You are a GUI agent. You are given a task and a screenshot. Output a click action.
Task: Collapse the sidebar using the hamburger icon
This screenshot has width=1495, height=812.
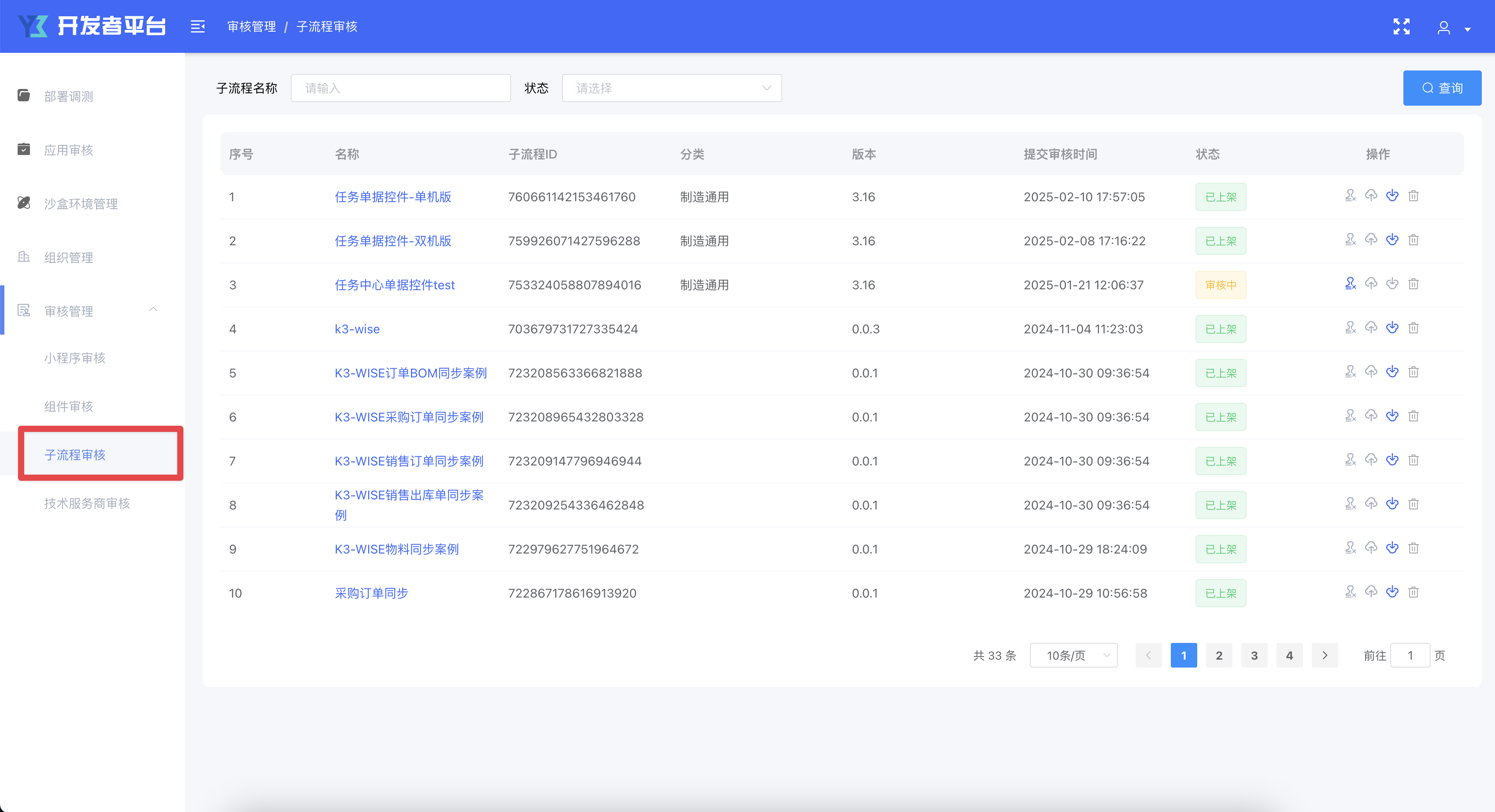(197, 27)
